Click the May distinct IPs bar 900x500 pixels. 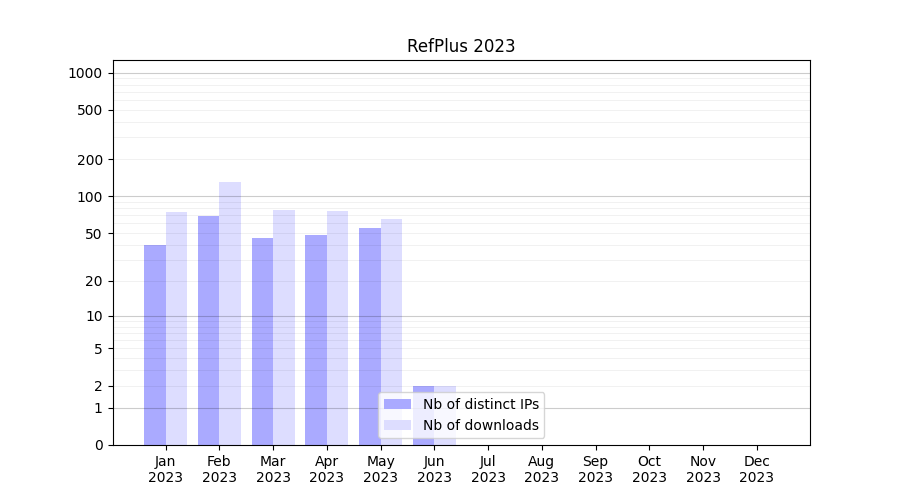coord(370,336)
